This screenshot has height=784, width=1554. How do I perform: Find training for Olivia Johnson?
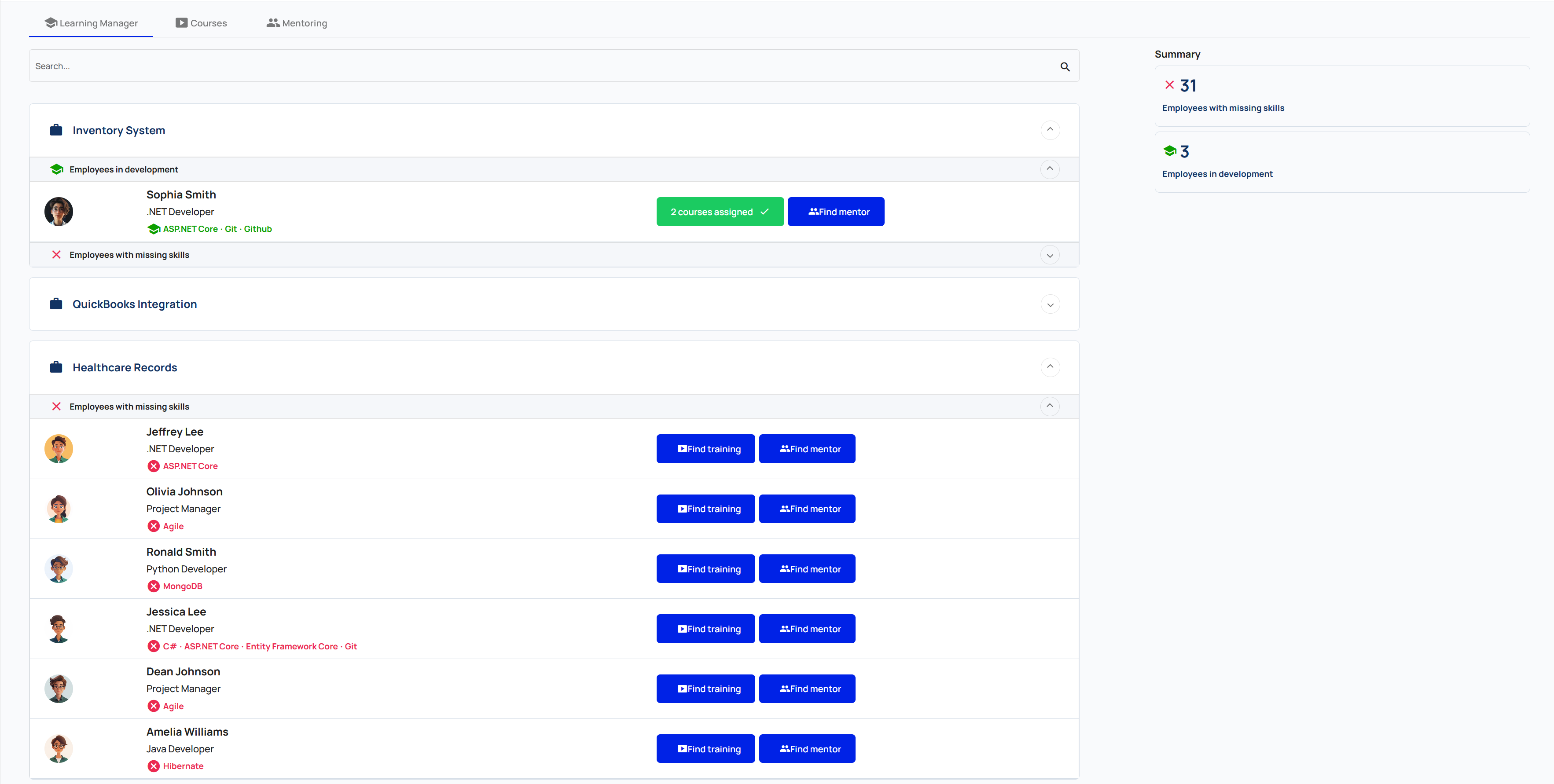[x=705, y=509]
